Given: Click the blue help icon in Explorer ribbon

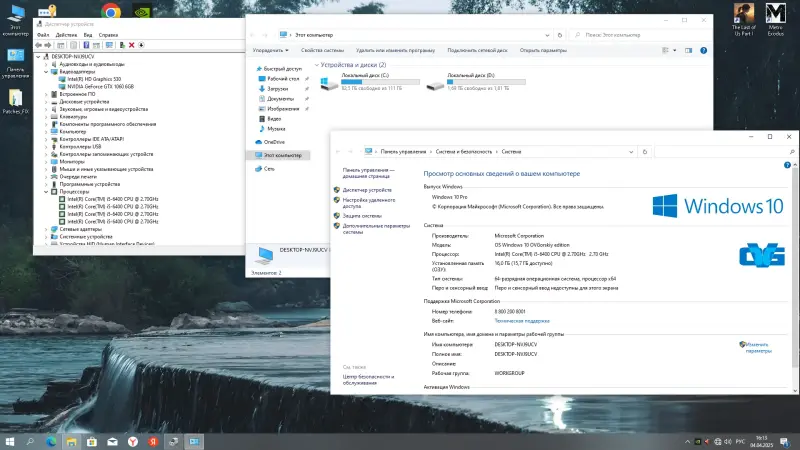Looking at the screenshot, I should pyautogui.click(x=704, y=51).
